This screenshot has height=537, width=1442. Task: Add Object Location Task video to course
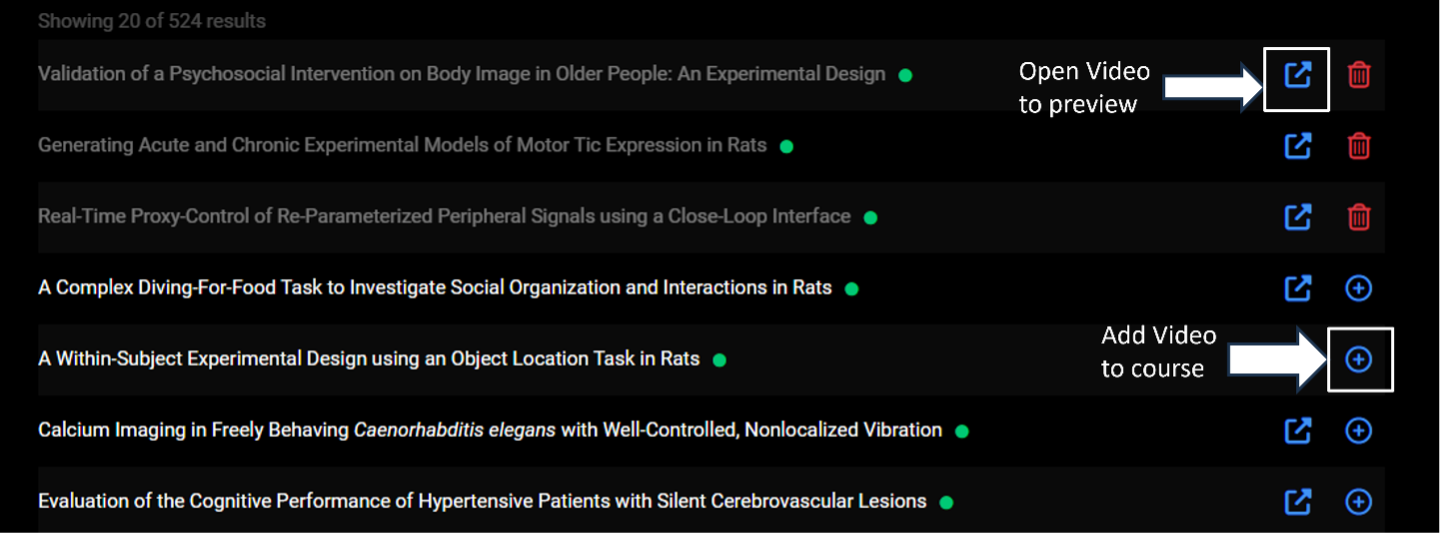(x=1358, y=359)
